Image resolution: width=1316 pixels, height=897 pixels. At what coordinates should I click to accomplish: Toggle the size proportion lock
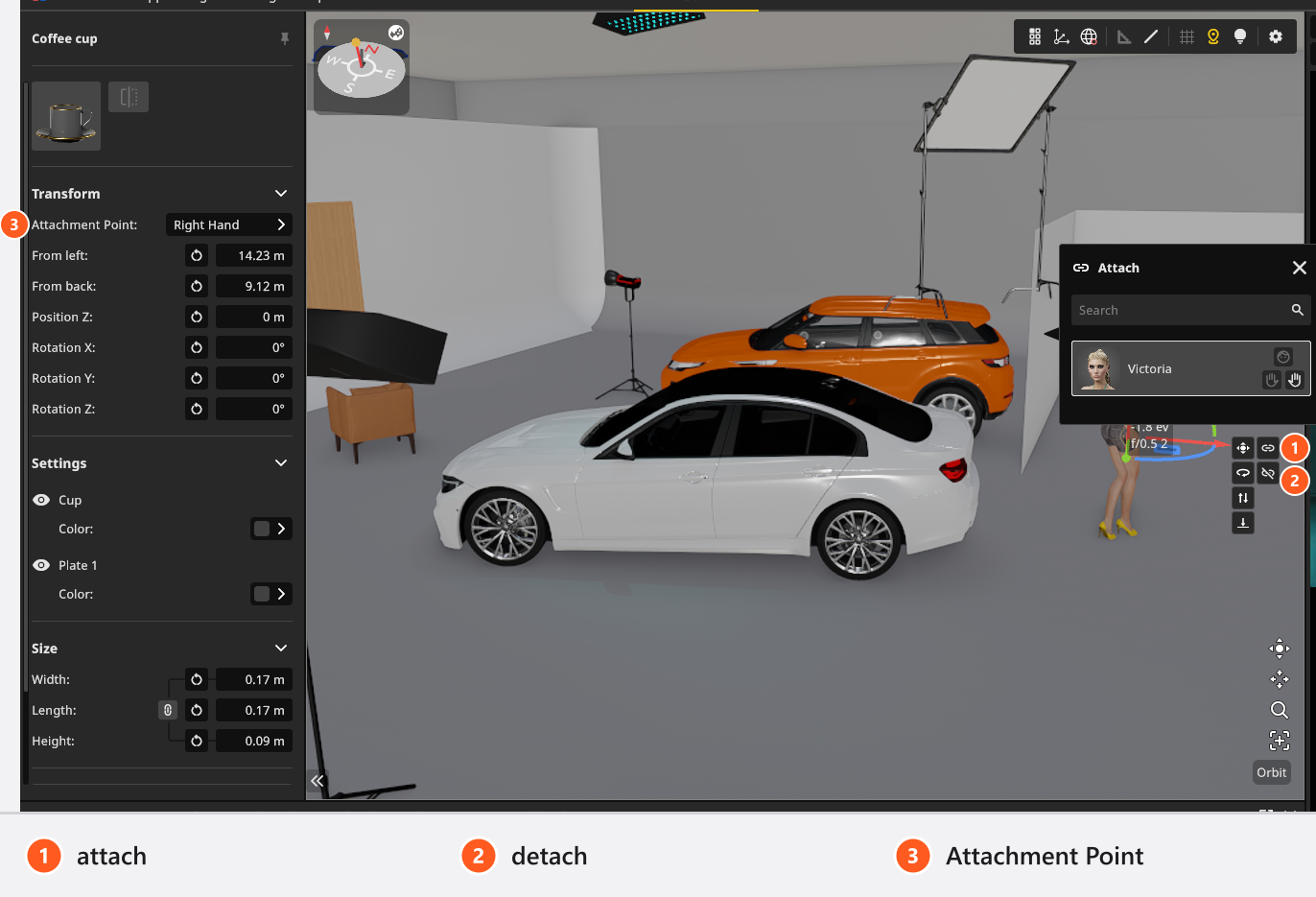168,710
